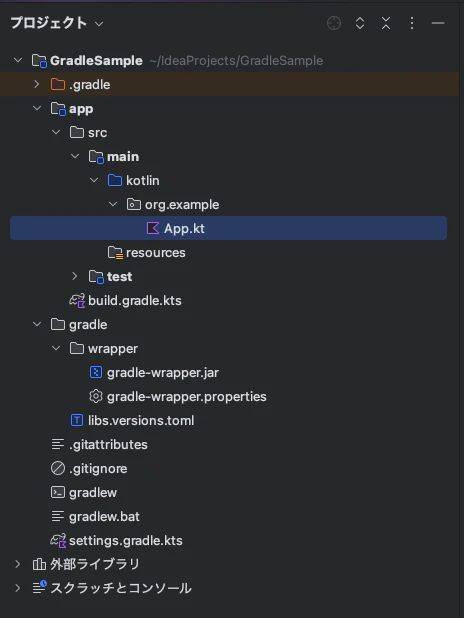464x618 pixels.
Task: Click the gradle-wrapper.jar archive icon
Action: [96, 372]
